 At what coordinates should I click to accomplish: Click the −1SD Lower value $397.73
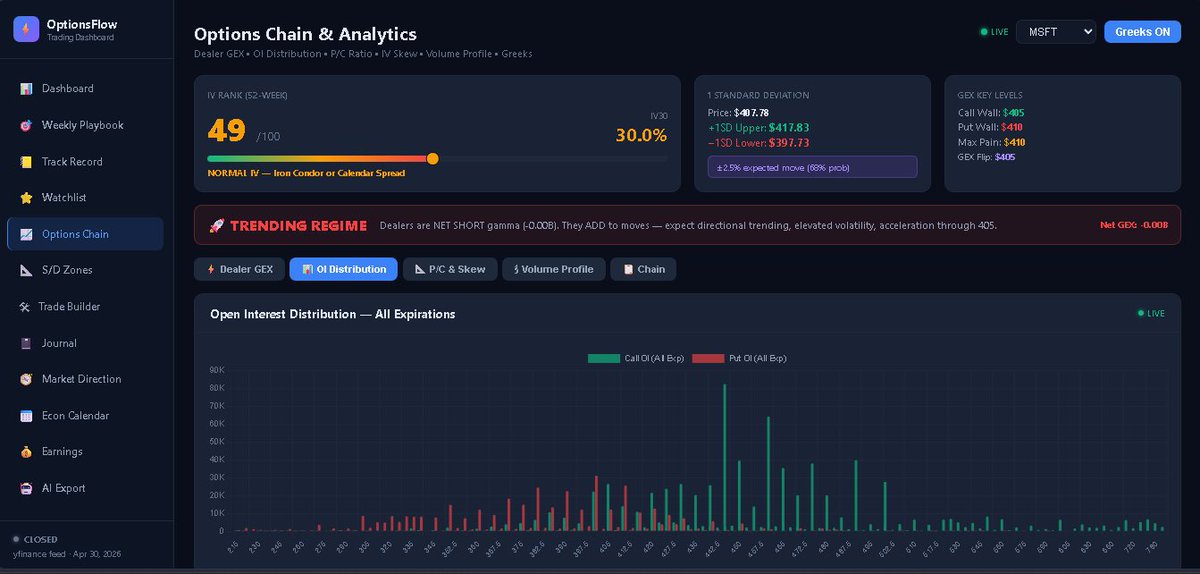tap(789, 143)
